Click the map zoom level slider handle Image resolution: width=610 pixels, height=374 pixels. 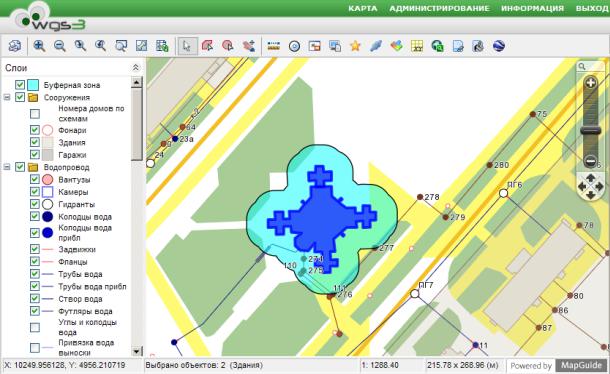[x=591, y=130]
